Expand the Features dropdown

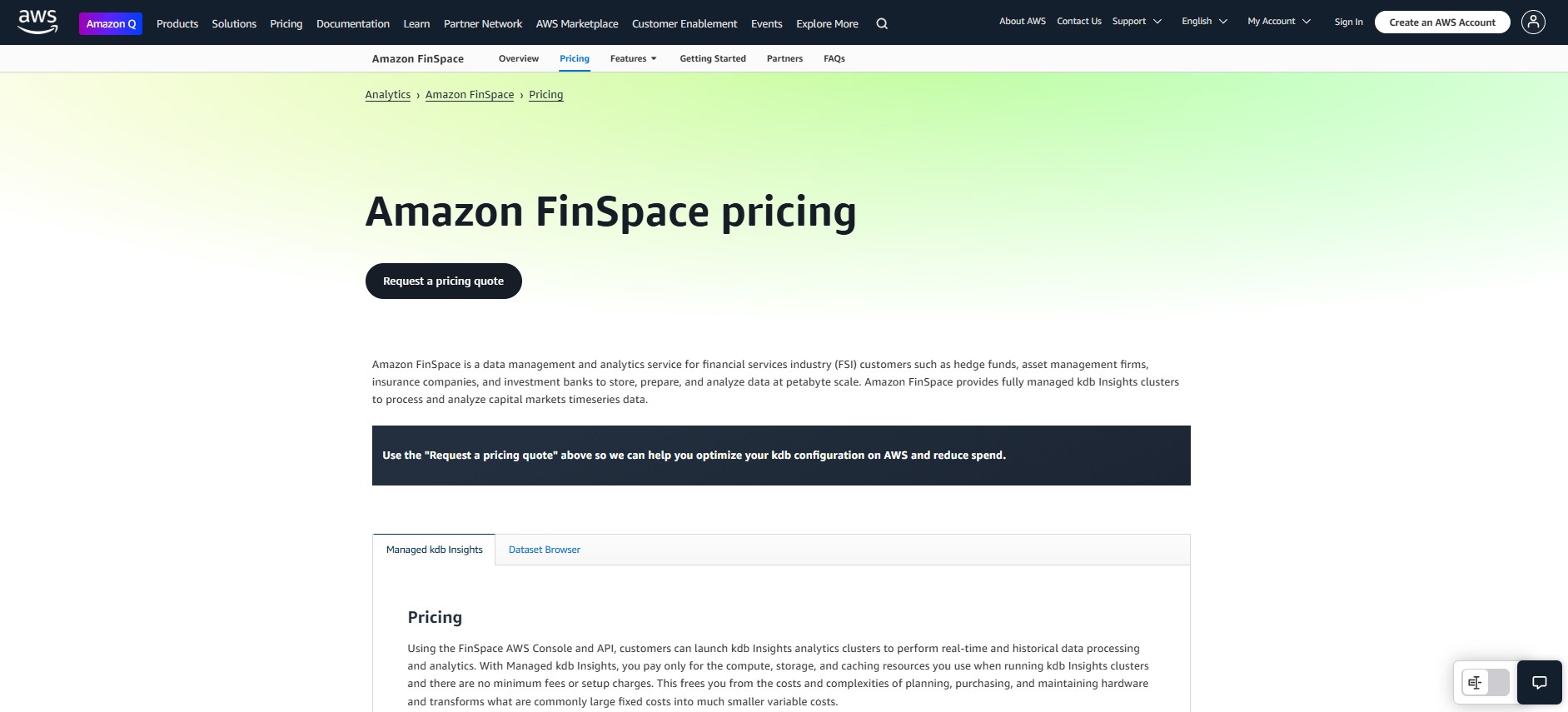(633, 58)
